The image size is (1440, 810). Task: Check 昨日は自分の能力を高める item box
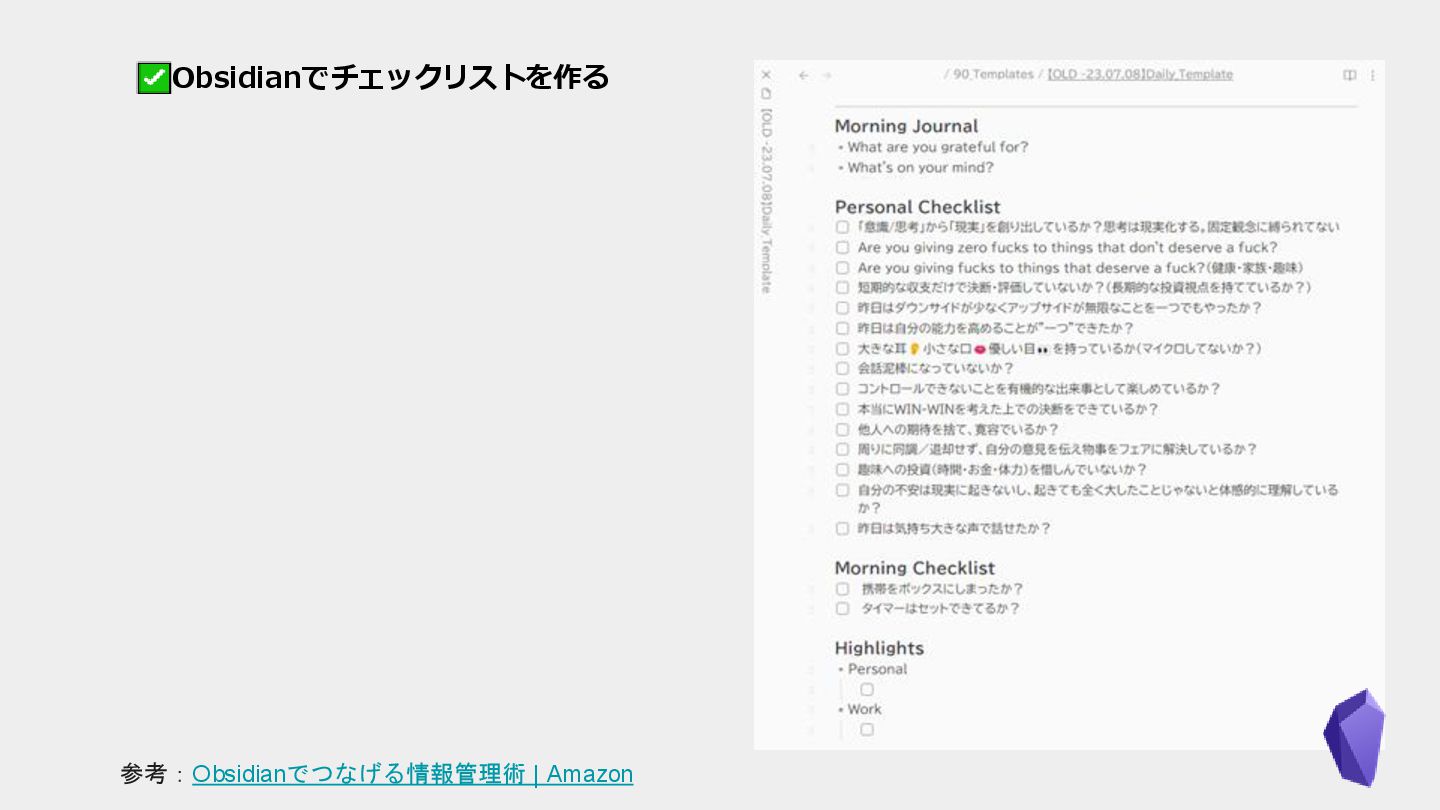(x=842, y=328)
